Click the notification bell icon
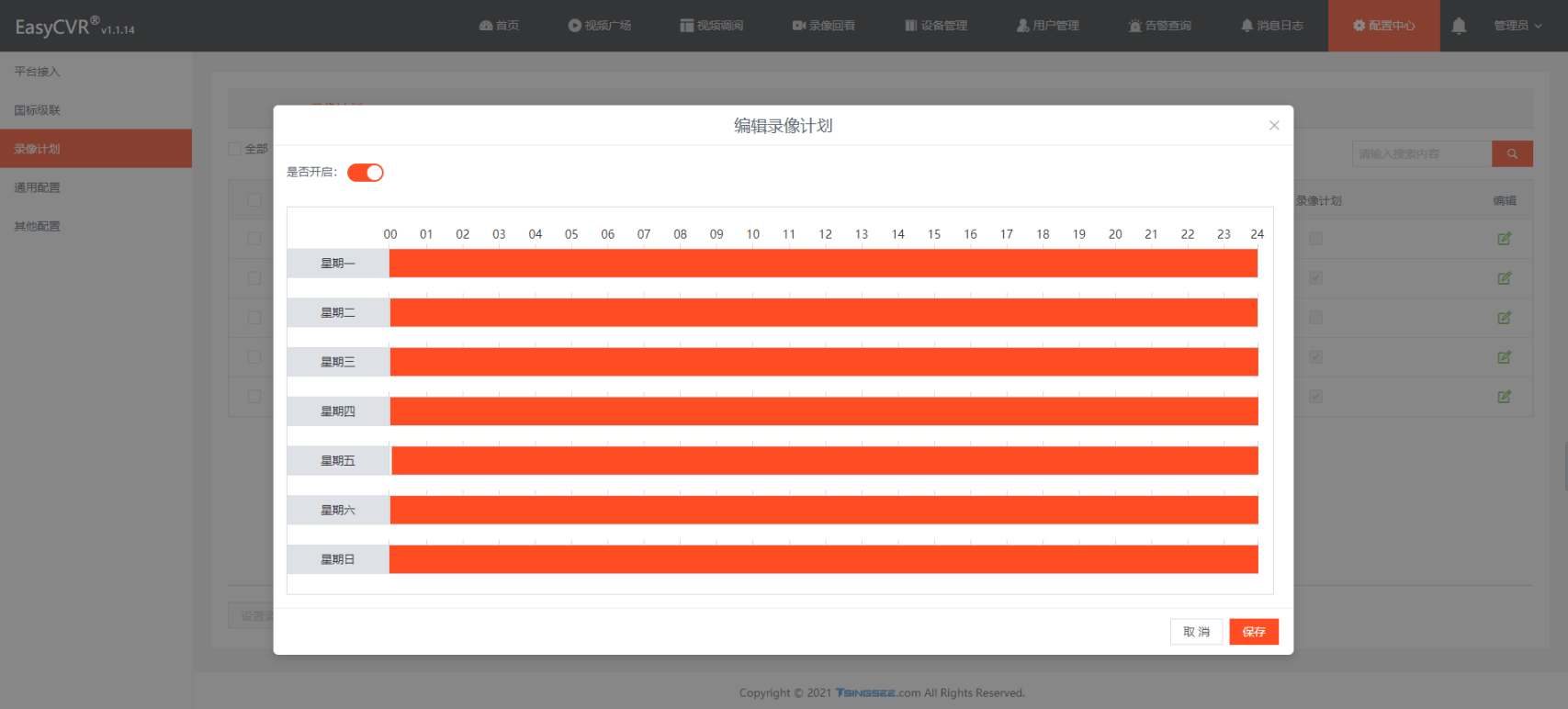 pos(1458,26)
